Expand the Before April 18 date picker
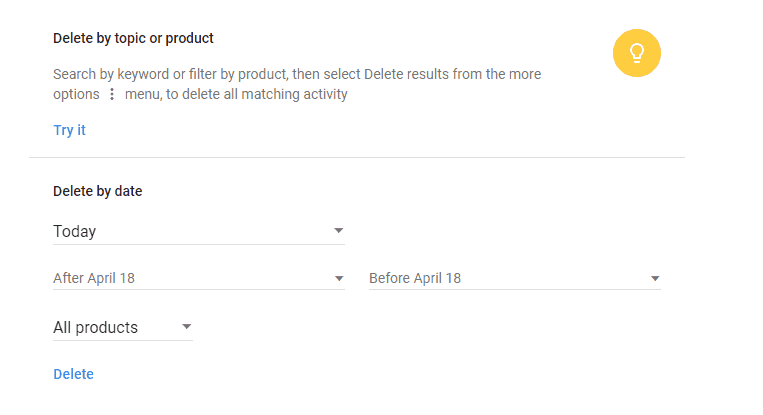Viewport: 763px width, 415px height. (514, 278)
